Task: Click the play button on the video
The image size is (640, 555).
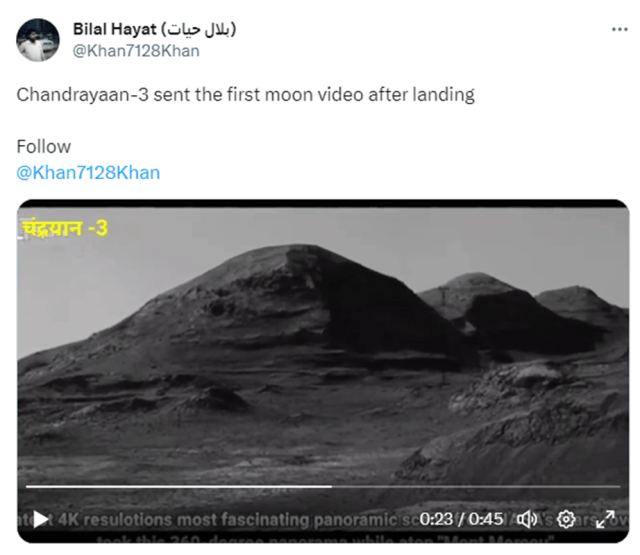Action: [40, 519]
